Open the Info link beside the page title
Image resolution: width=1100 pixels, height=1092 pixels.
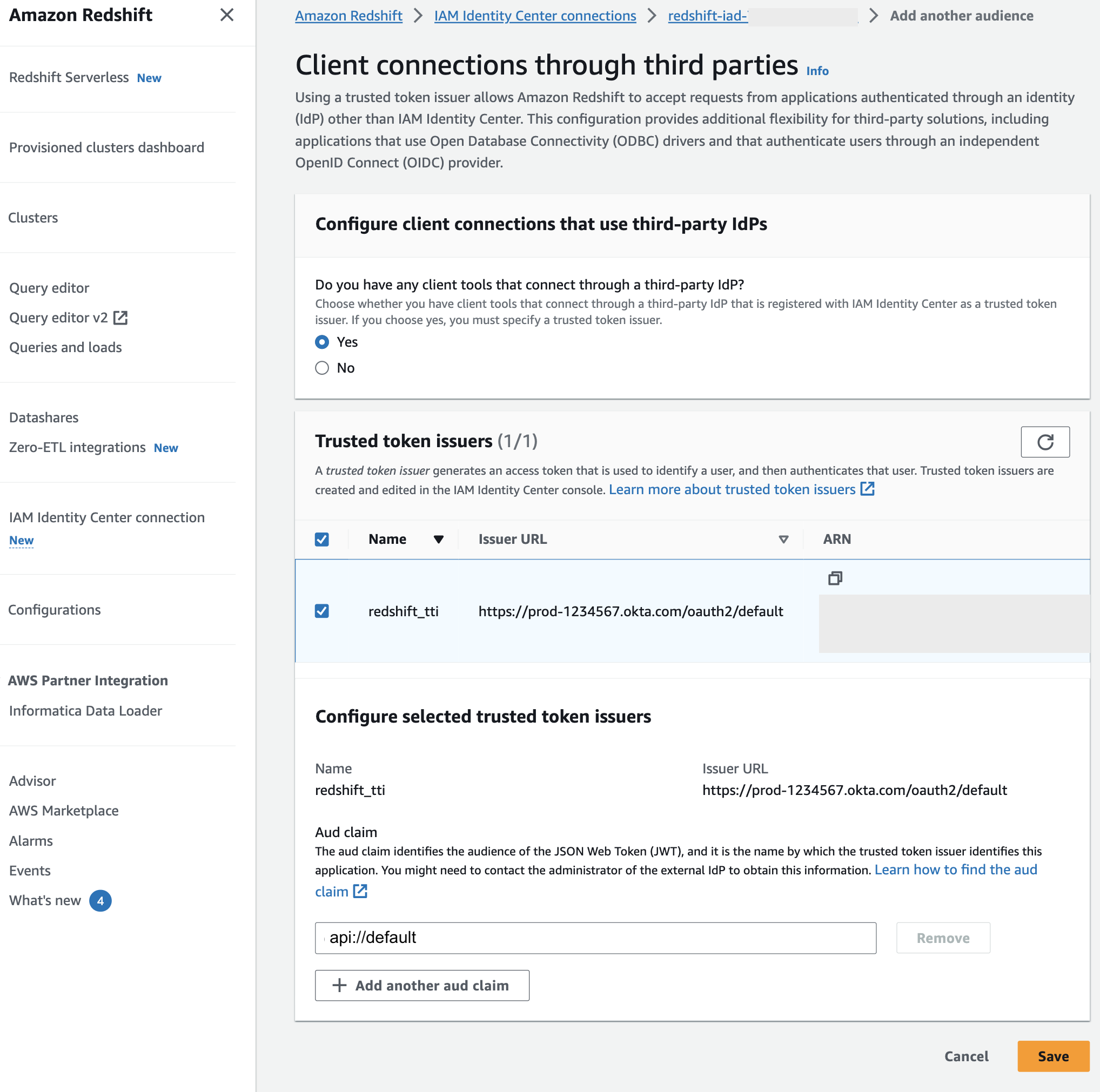[x=817, y=71]
